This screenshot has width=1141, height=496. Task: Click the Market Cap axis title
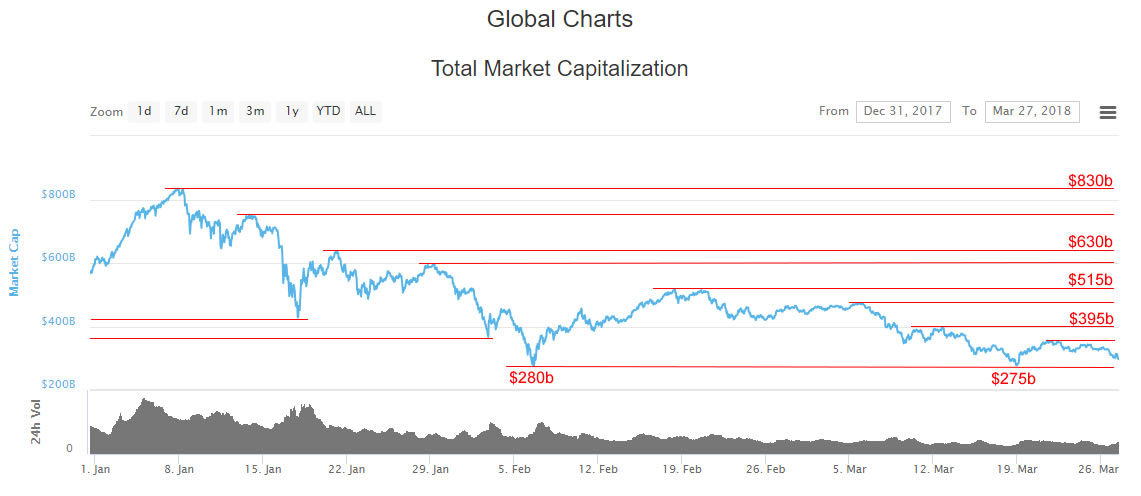pyautogui.click(x=14, y=263)
